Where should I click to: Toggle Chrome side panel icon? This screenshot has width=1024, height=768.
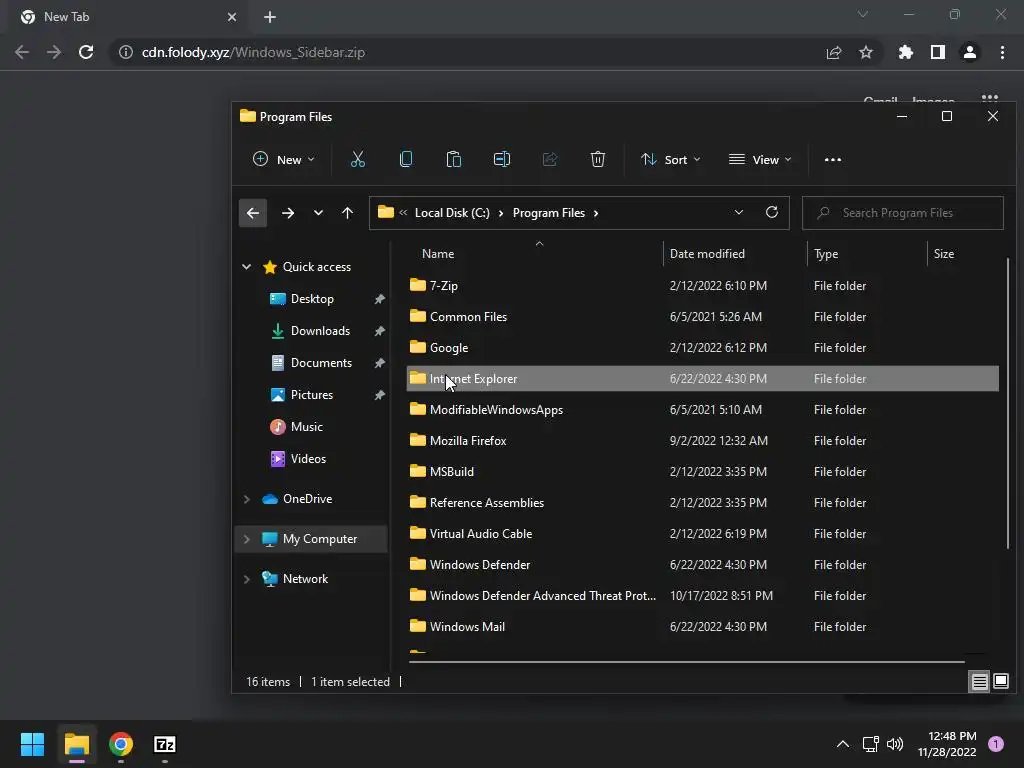(x=938, y=52)
